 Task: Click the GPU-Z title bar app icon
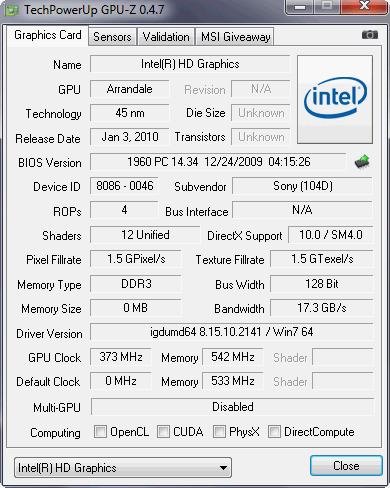(12, 10)
